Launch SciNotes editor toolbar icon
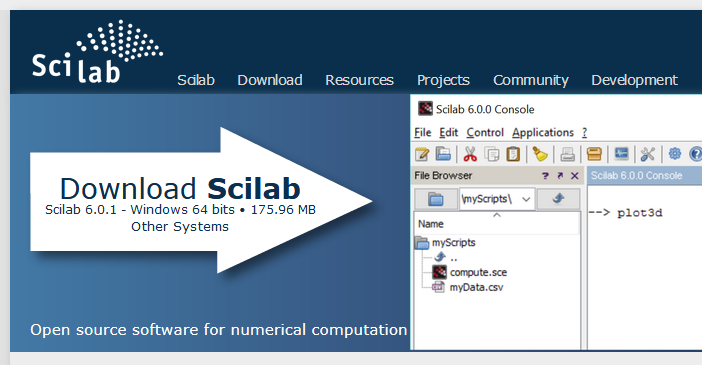 click(x=422, y=155)
